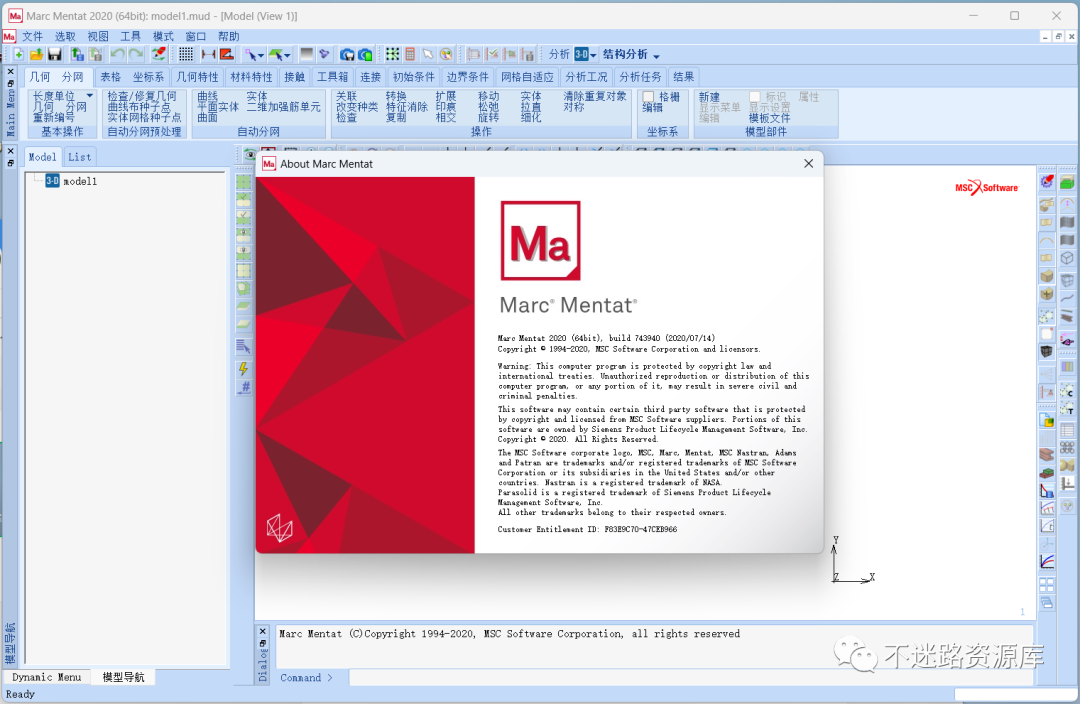1080x704 pixels.
Task: Open the 视图 menu
Action: point(98,37)
